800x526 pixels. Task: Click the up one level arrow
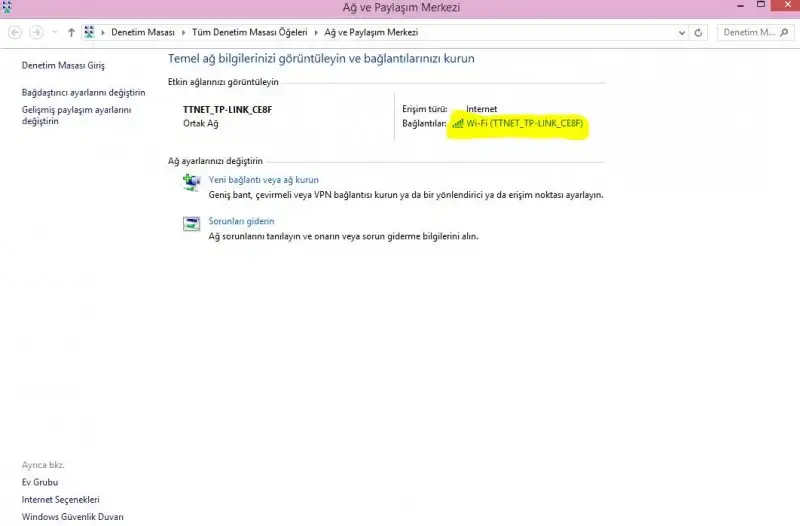coord(71,32)
